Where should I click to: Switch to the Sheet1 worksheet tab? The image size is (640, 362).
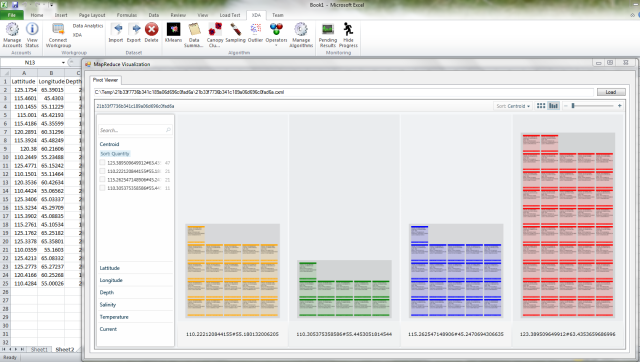click(x=39, y=349)
